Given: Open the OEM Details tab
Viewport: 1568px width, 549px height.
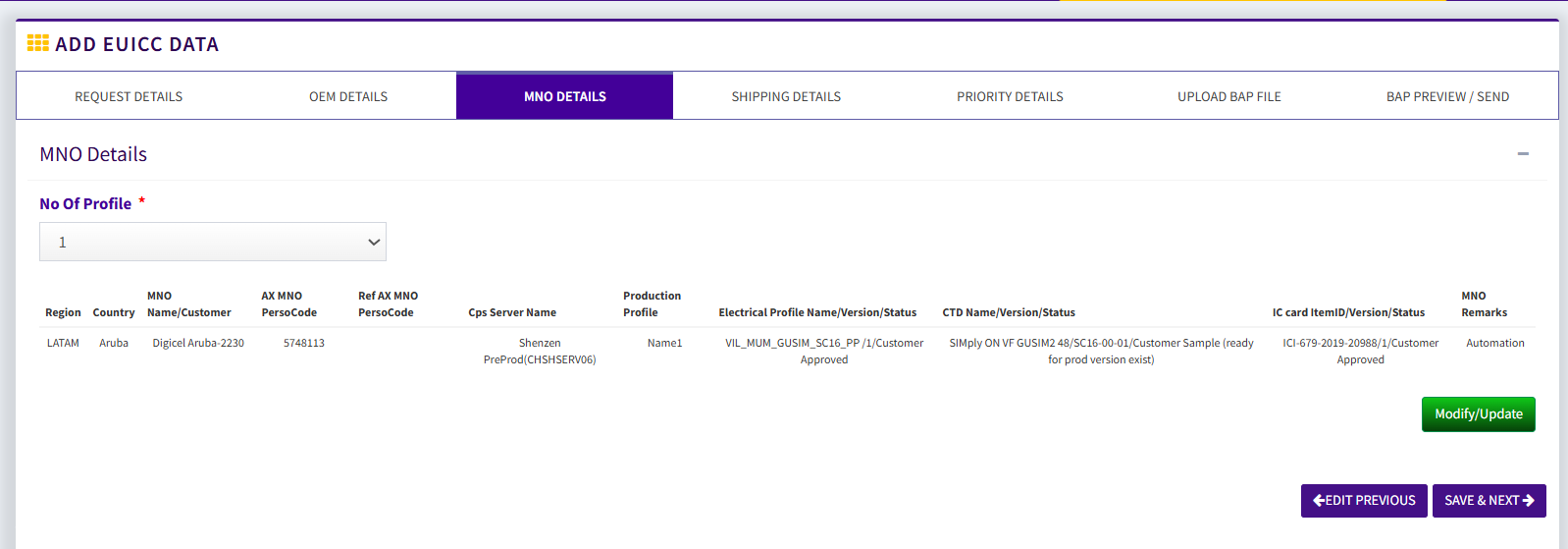Looking at the screenshot, I should point(348,96).
